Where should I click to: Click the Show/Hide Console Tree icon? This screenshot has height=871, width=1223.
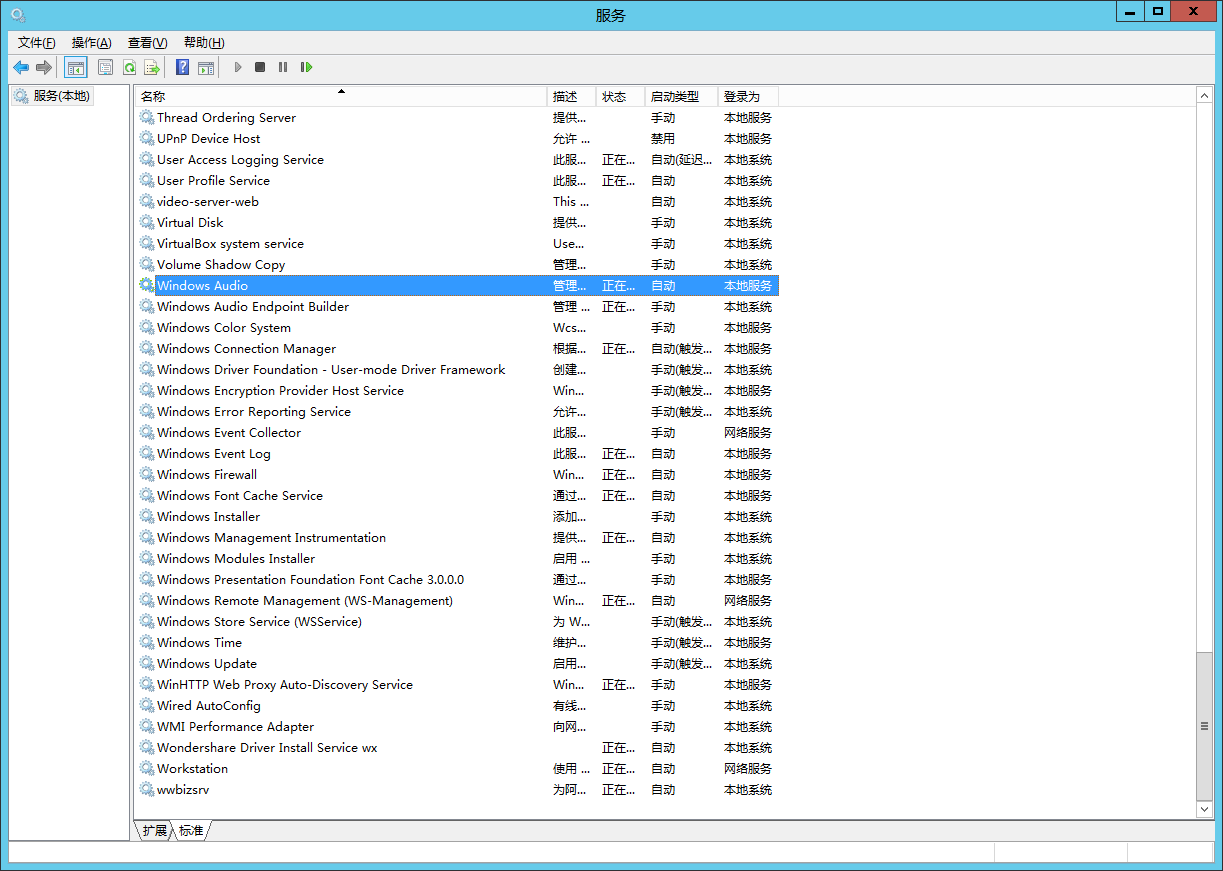click(x=75, y=67)
